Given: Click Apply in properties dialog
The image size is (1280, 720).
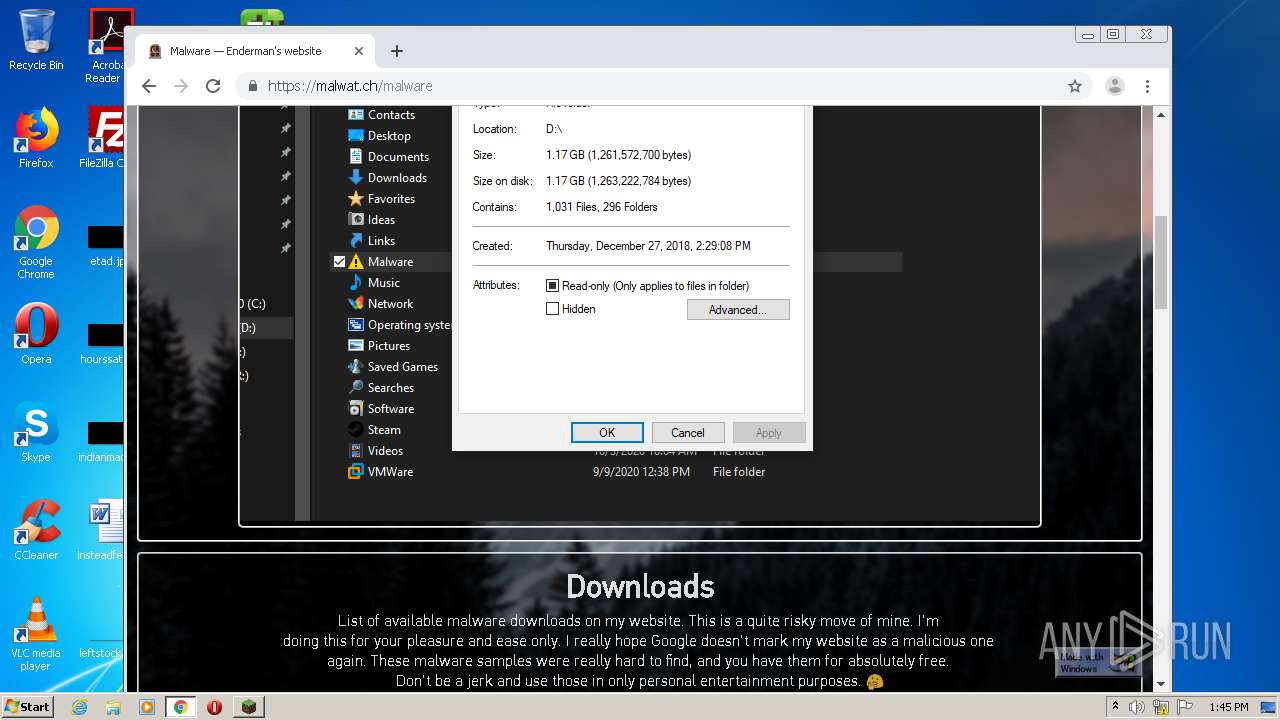Looking at the screenshot, I should (x=769, y=433).
